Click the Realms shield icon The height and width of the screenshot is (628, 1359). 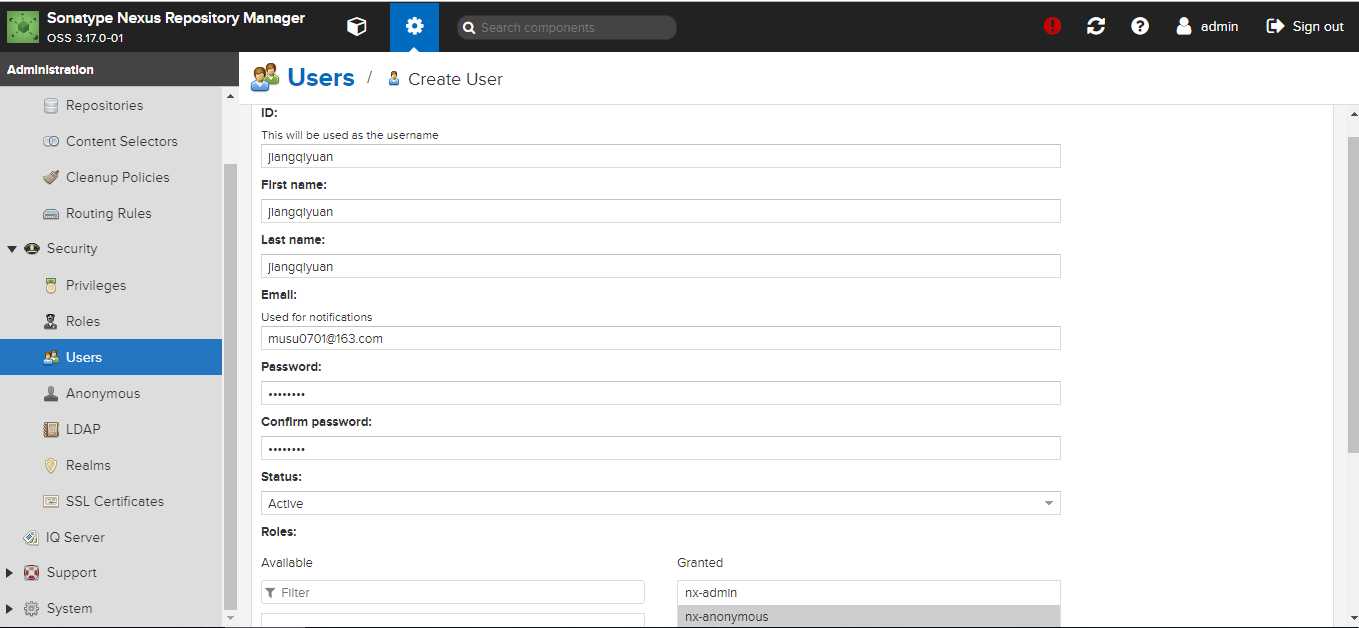click(x=51, y=466)
